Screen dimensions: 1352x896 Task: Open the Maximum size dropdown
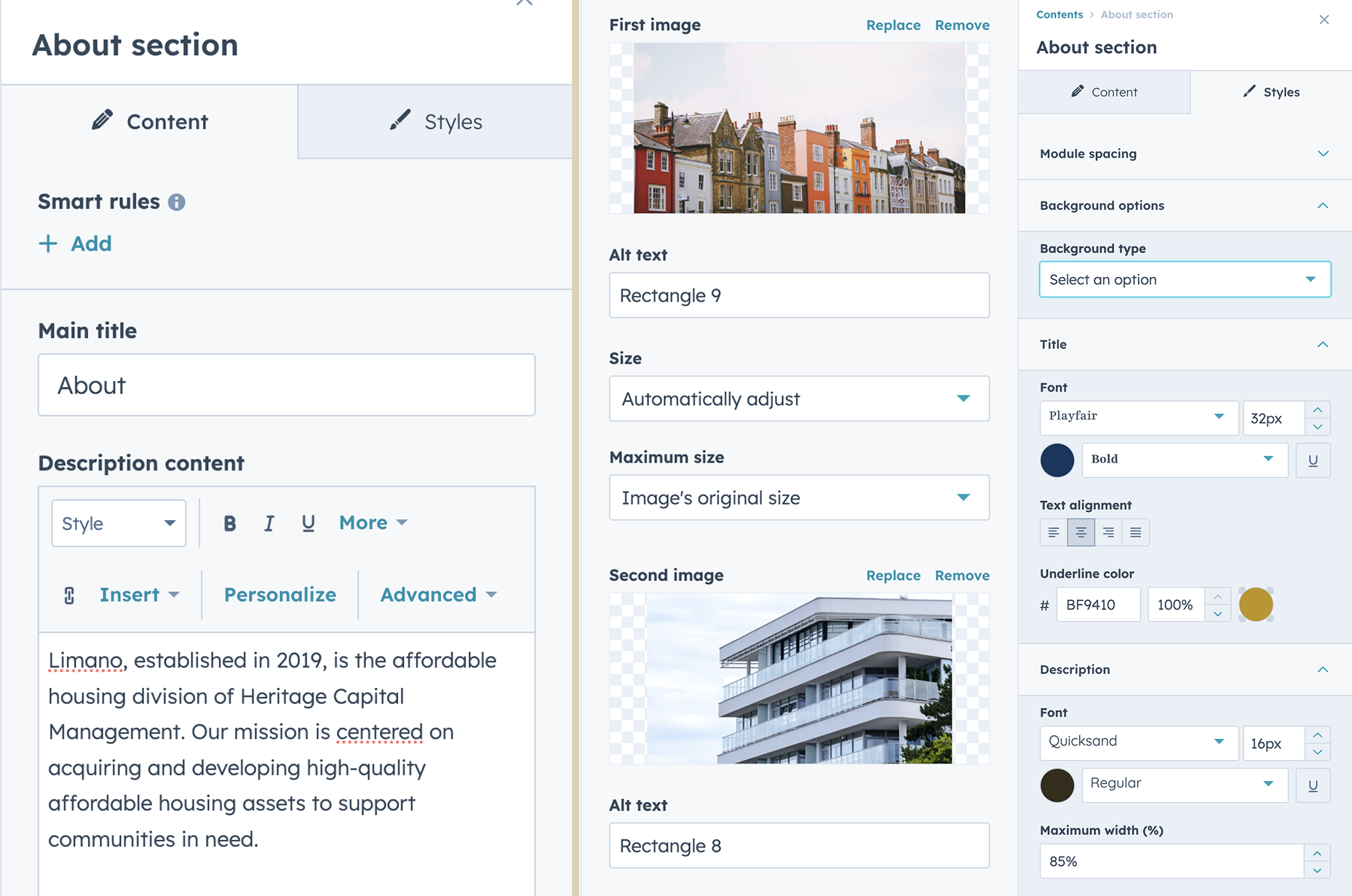click(799, 497)
